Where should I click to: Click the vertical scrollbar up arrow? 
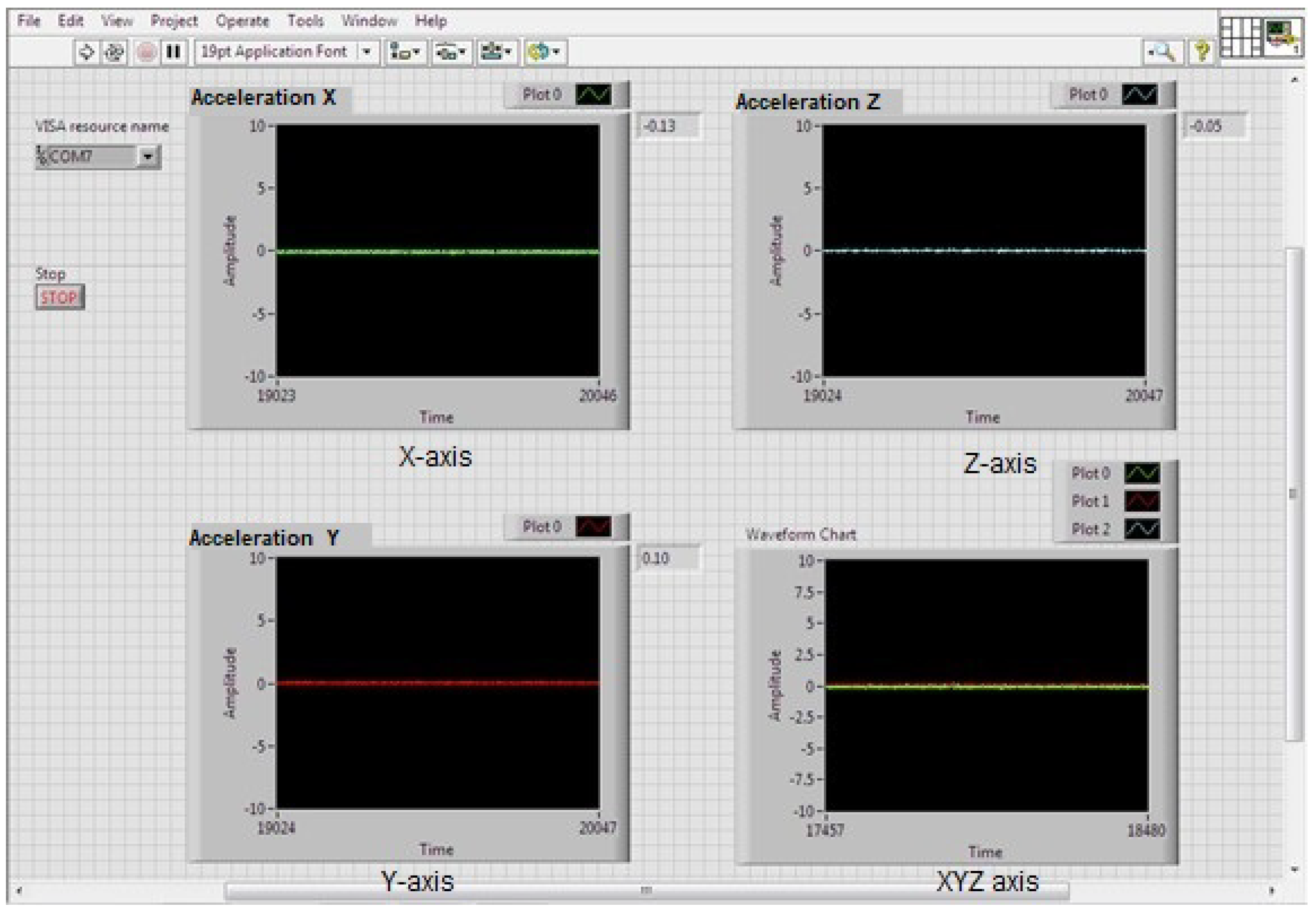(x=1294, y=81)
